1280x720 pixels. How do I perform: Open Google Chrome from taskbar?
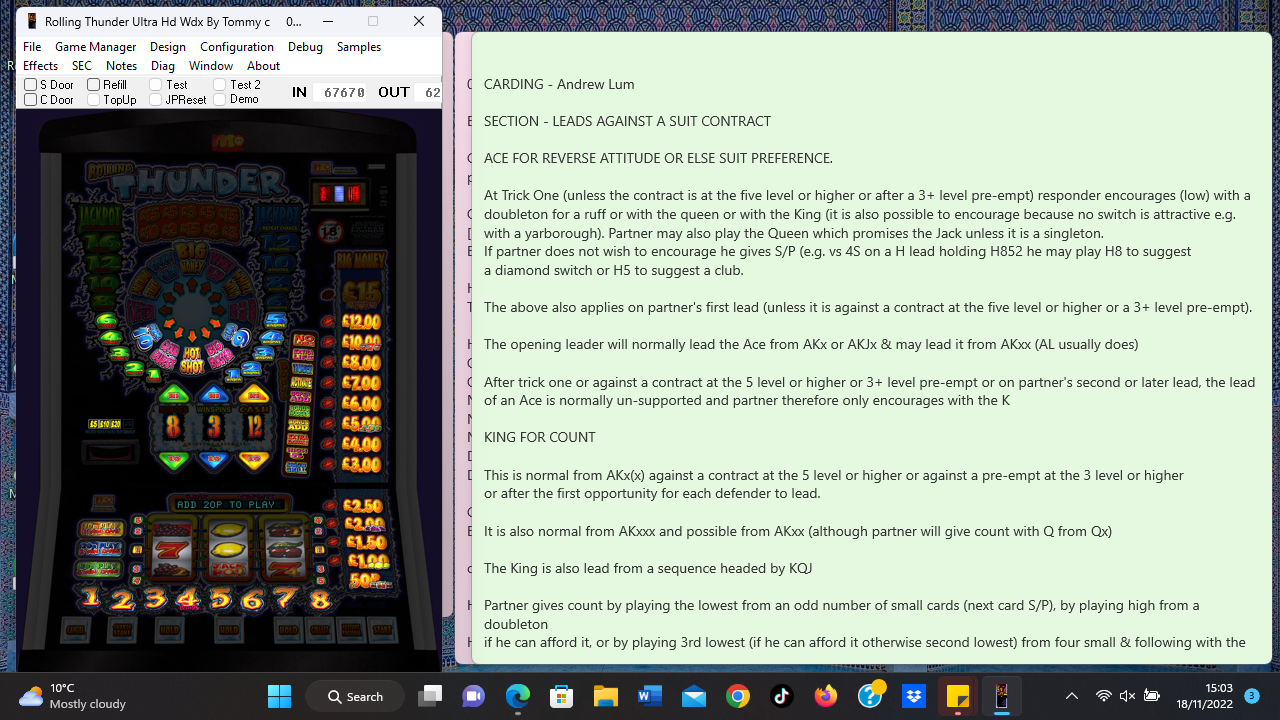point(738,696)
